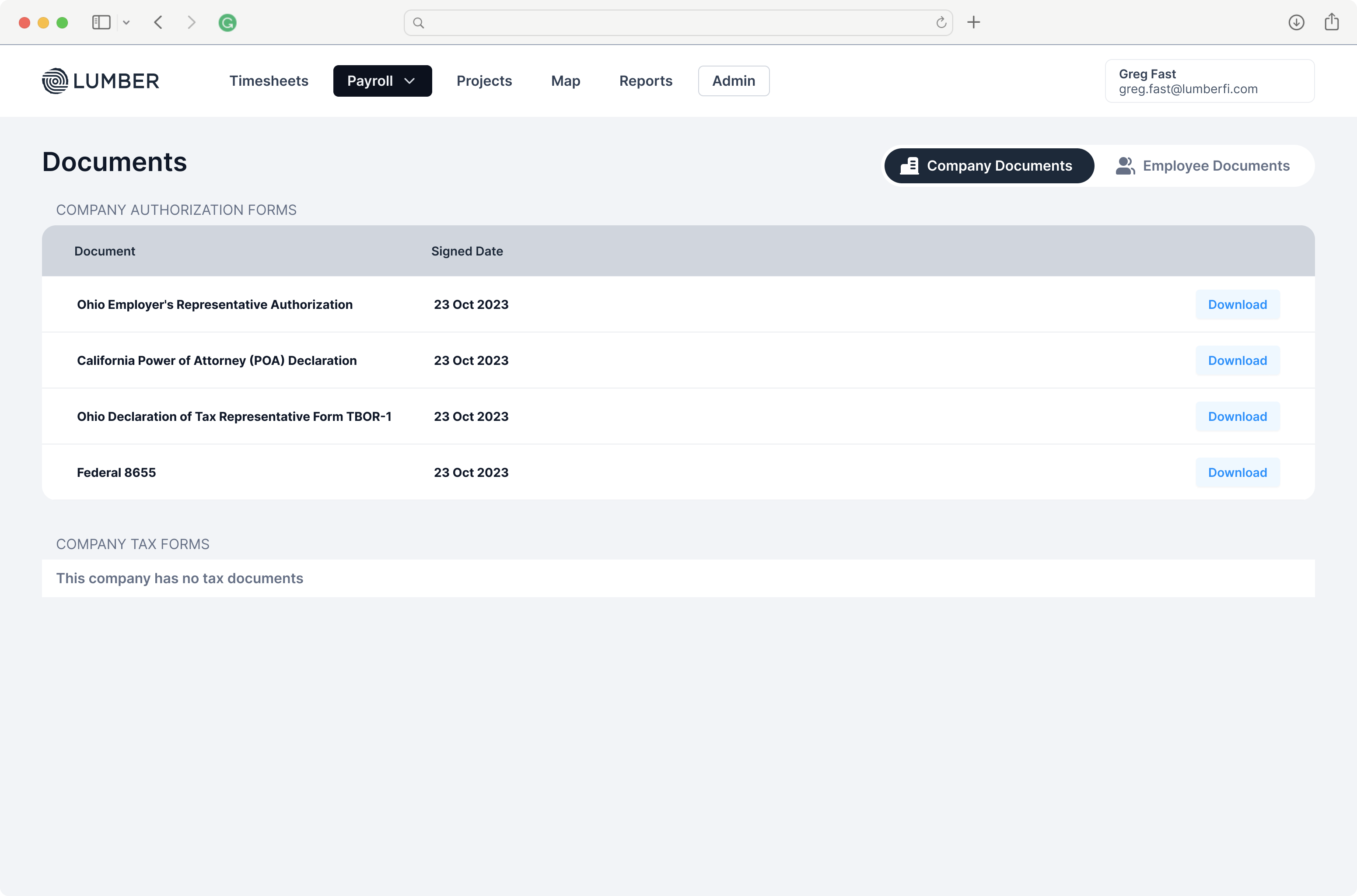Select 'Federal 8655' document name

pyautogui.click(x=116, y=472)
